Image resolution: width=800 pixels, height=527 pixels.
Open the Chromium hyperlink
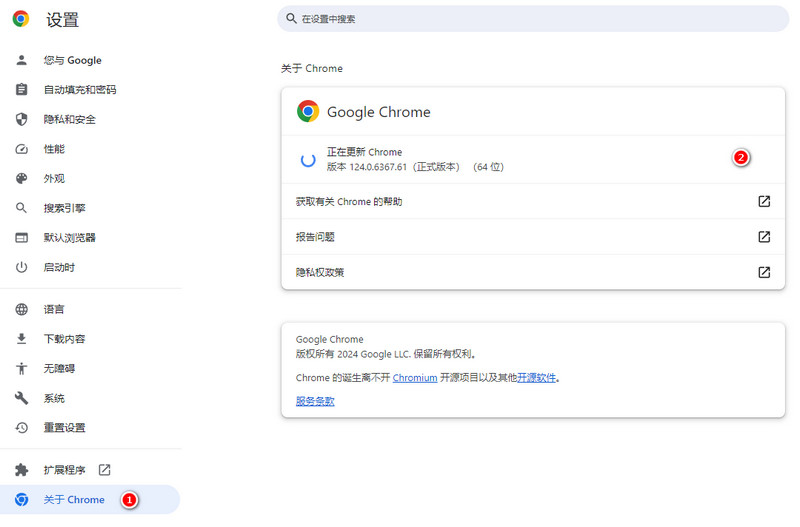click(415, 378)
